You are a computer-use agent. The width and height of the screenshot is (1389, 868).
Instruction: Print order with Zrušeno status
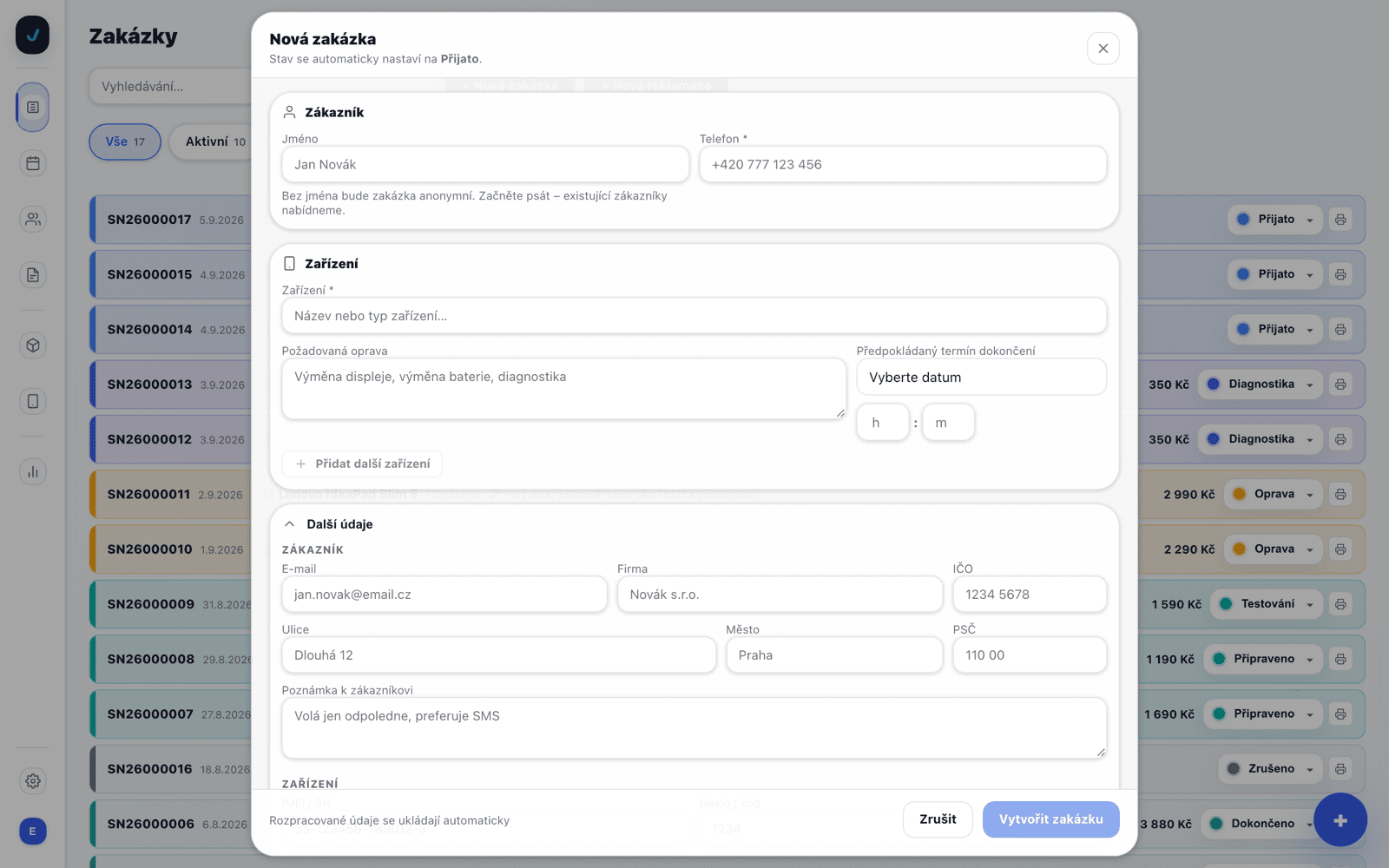1340,769
